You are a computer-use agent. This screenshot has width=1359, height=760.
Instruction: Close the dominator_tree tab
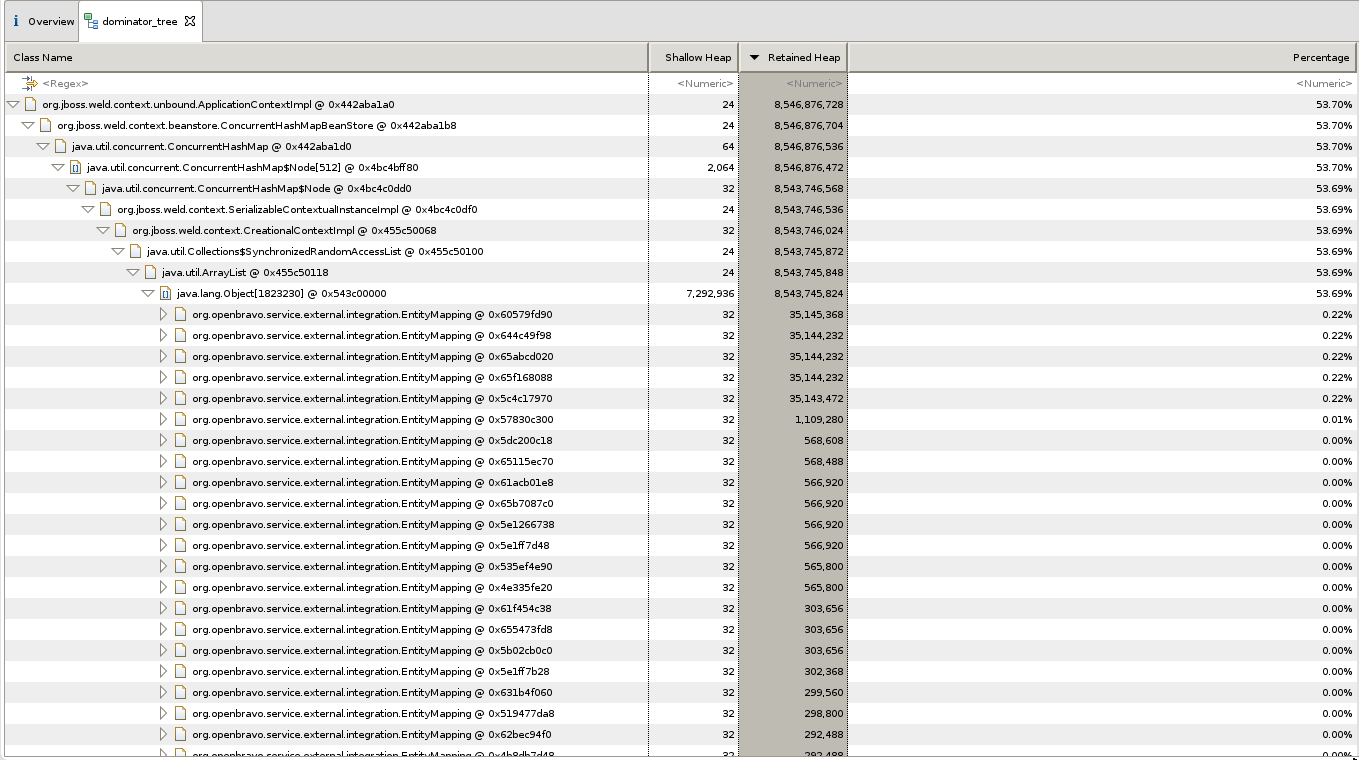pyautogui.click(x=190, y=21)
